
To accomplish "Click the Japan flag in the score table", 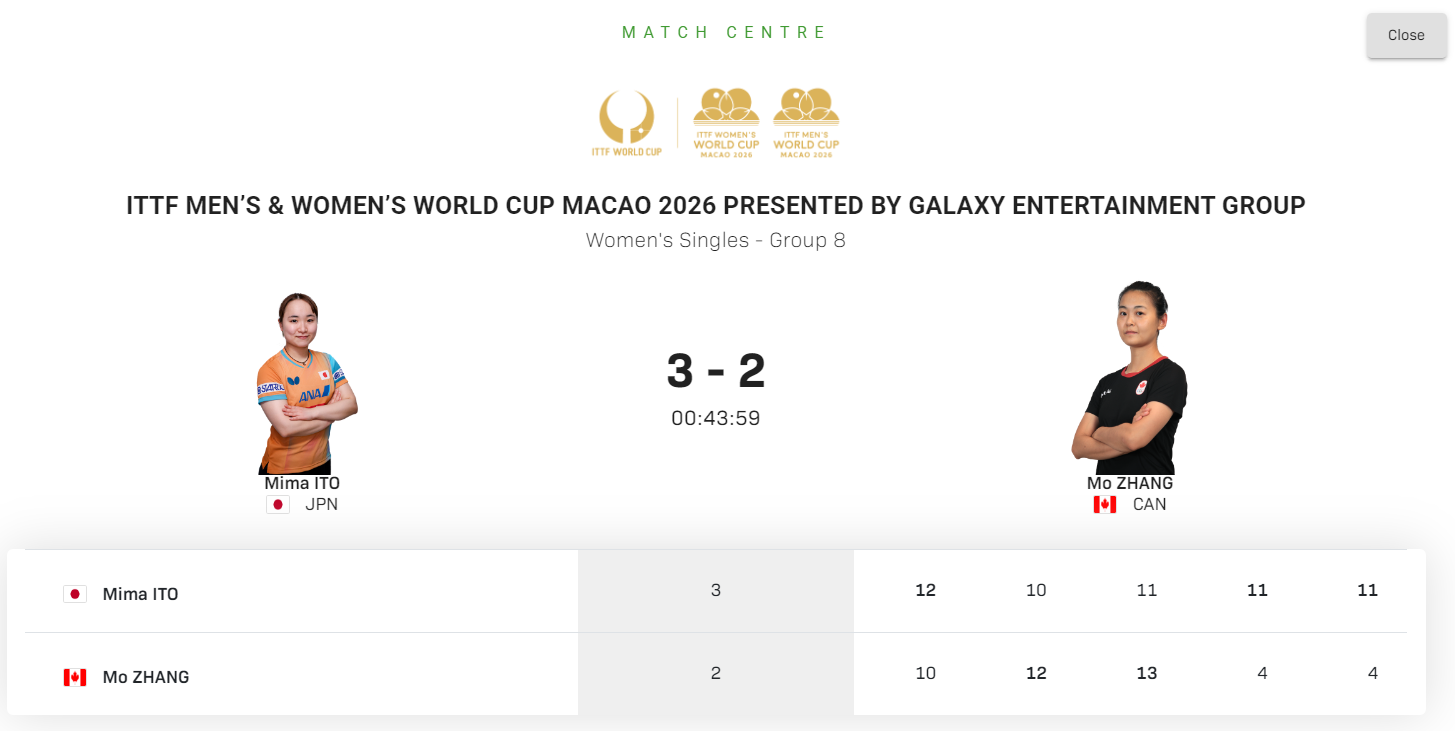I will 75,594.
